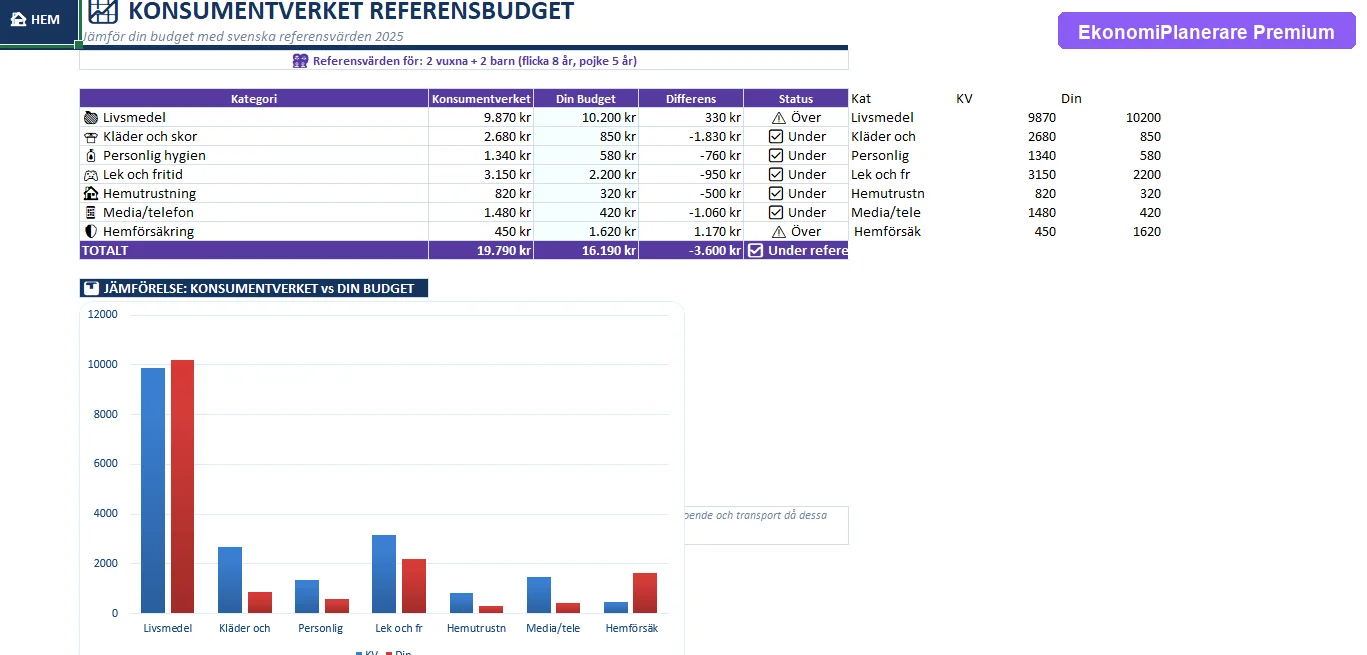Click the warning triangle in Livsmedel status
The image size is (1367, 655).
(x=779, y=118)
